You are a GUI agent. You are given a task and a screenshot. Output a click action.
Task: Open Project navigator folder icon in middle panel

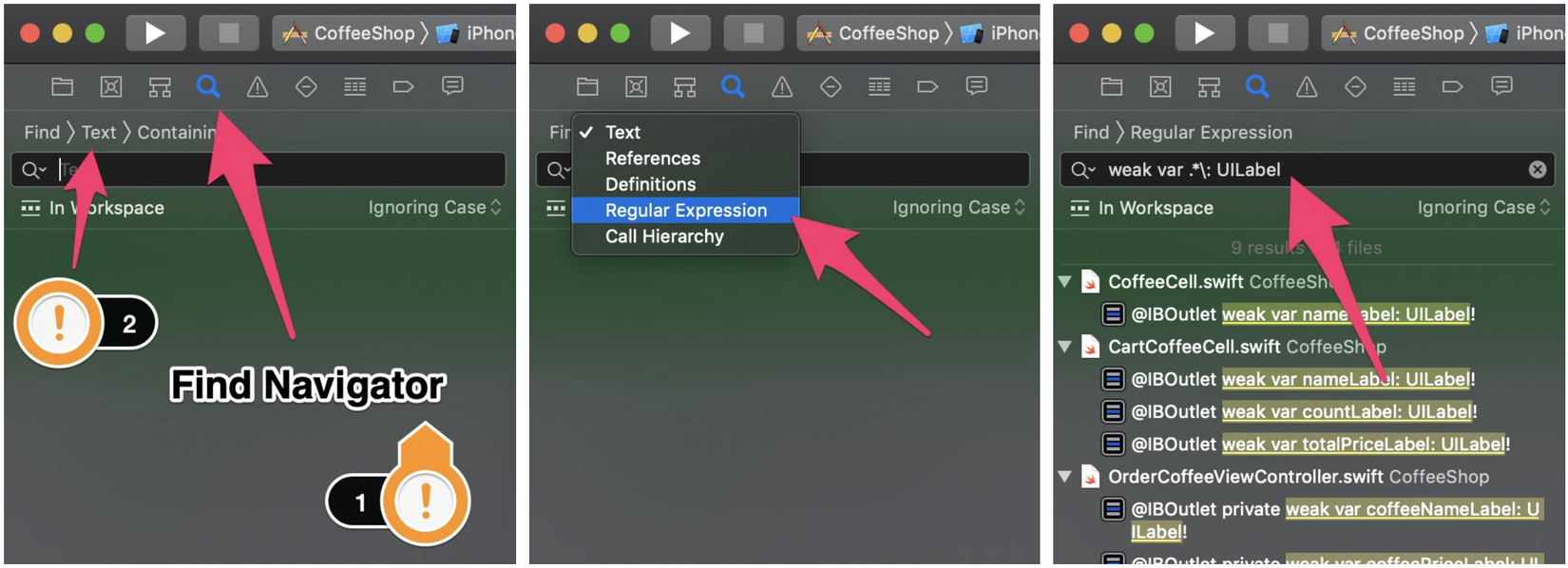click(x=587, y=87)
